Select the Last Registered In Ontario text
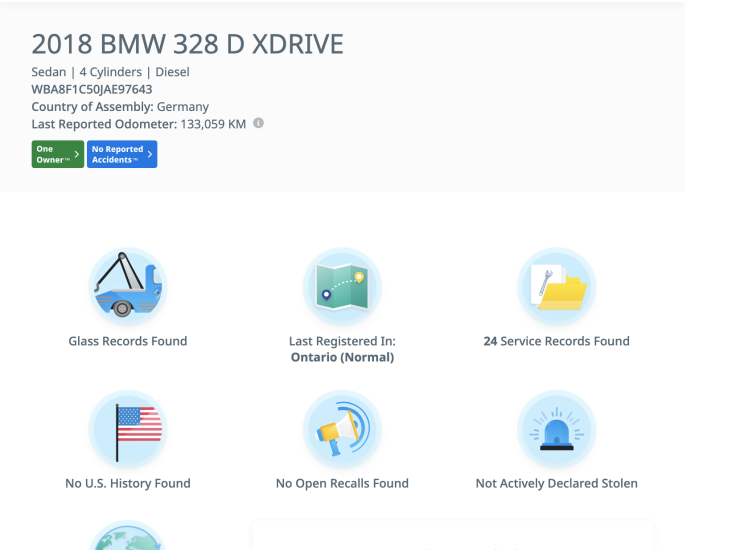 (342, 349)
